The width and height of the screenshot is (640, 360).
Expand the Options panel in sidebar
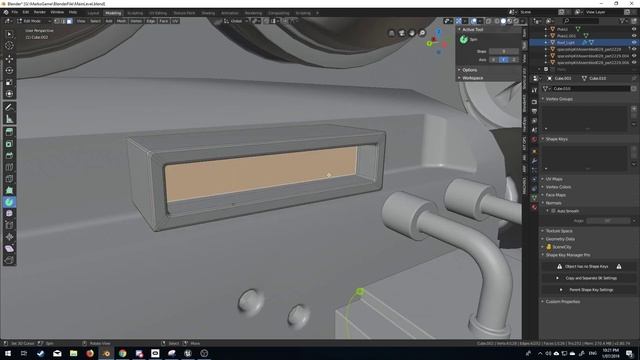469,70
